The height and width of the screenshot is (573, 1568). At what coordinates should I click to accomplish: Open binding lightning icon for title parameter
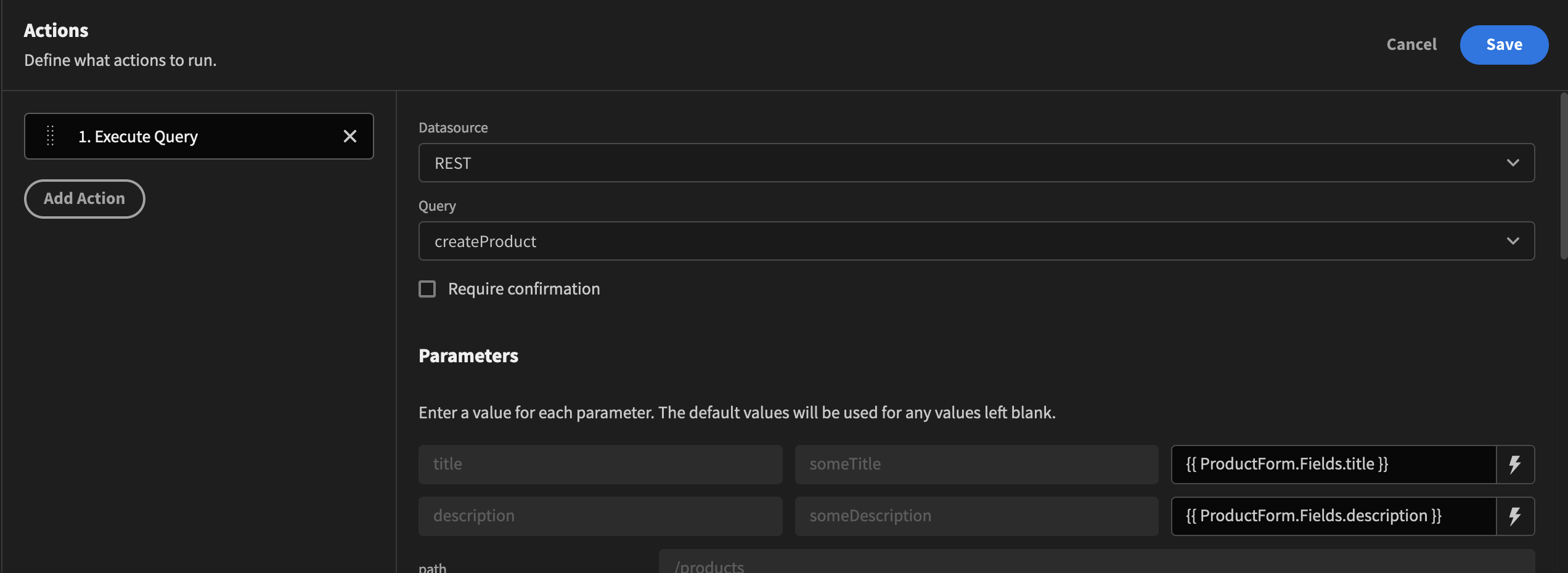pyautogui.click(x=1516, y=464)
